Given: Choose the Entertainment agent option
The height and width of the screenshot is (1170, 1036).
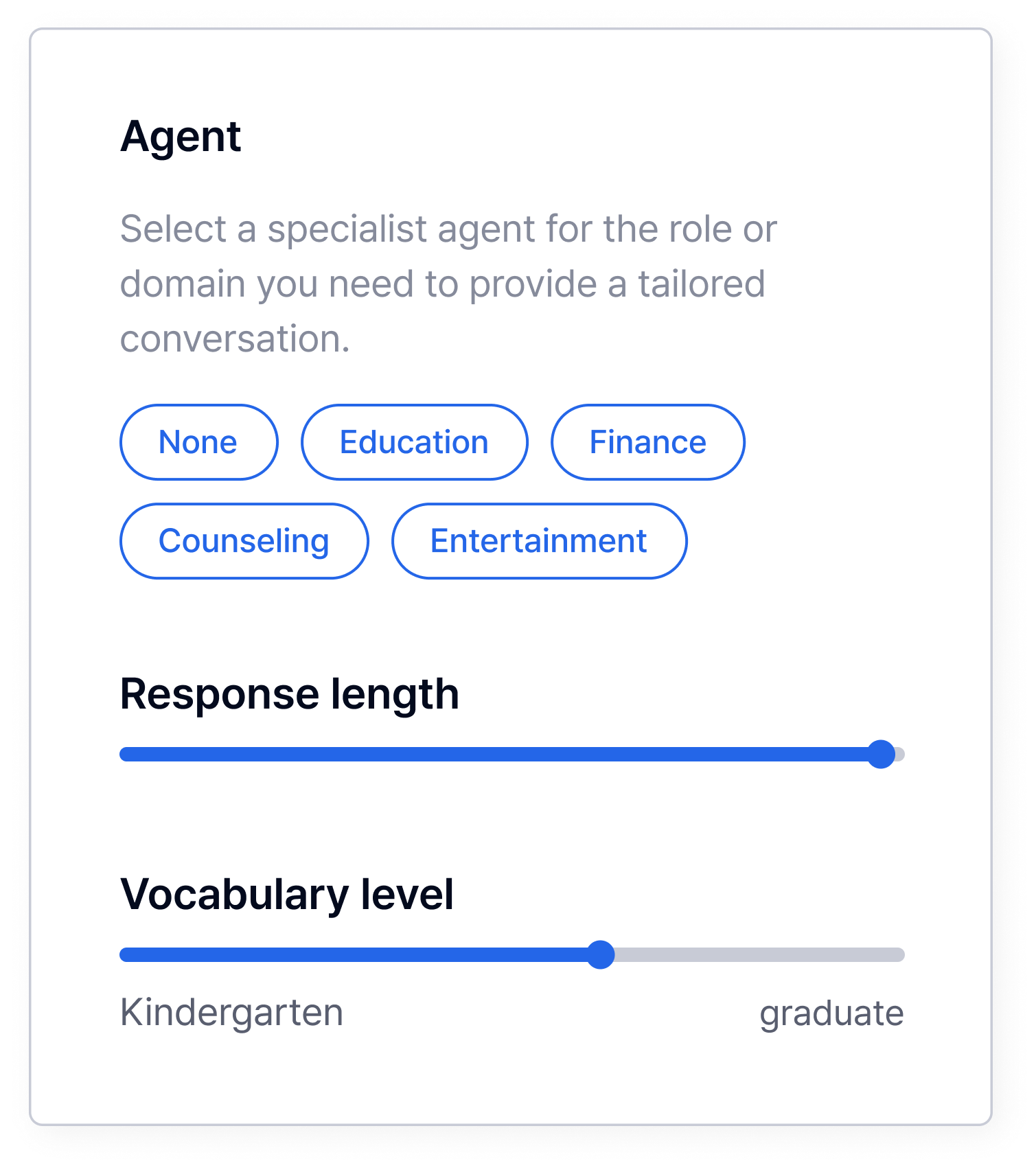Looking at the screenshot, I should (x=539, y=541).
